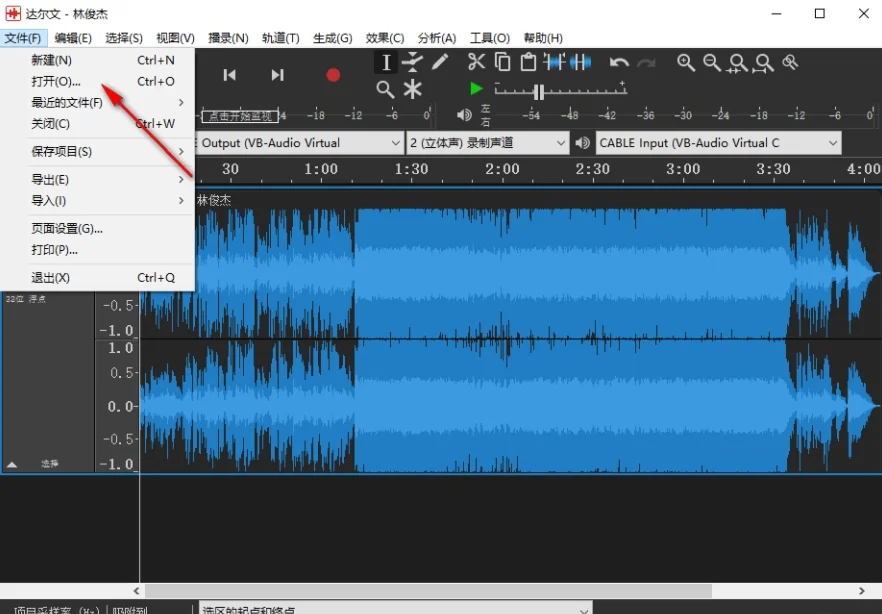Image resolution: width=882 pixels, height=614 pixels.
Task: Click the horizontal scrollbar right arrow
Action: [861, 591]
